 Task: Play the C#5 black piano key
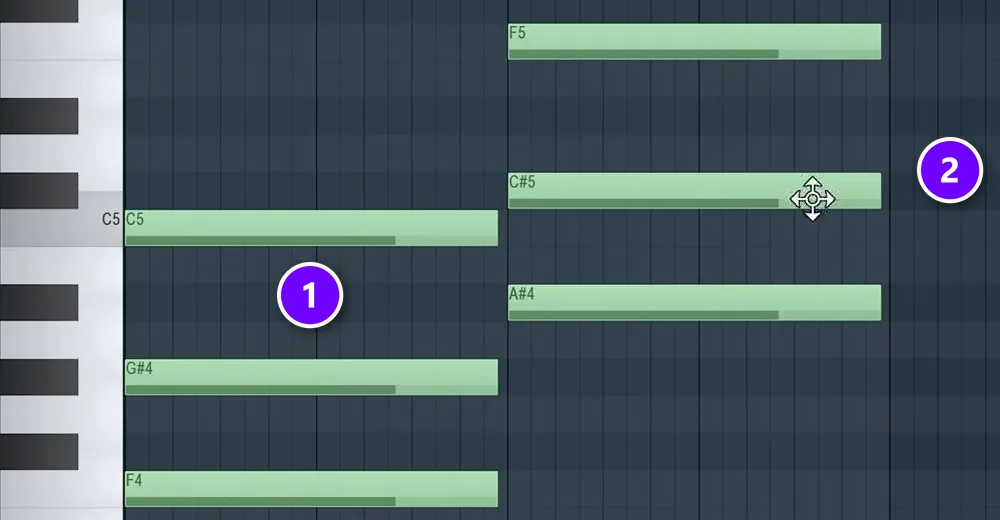tap(39, 191)
